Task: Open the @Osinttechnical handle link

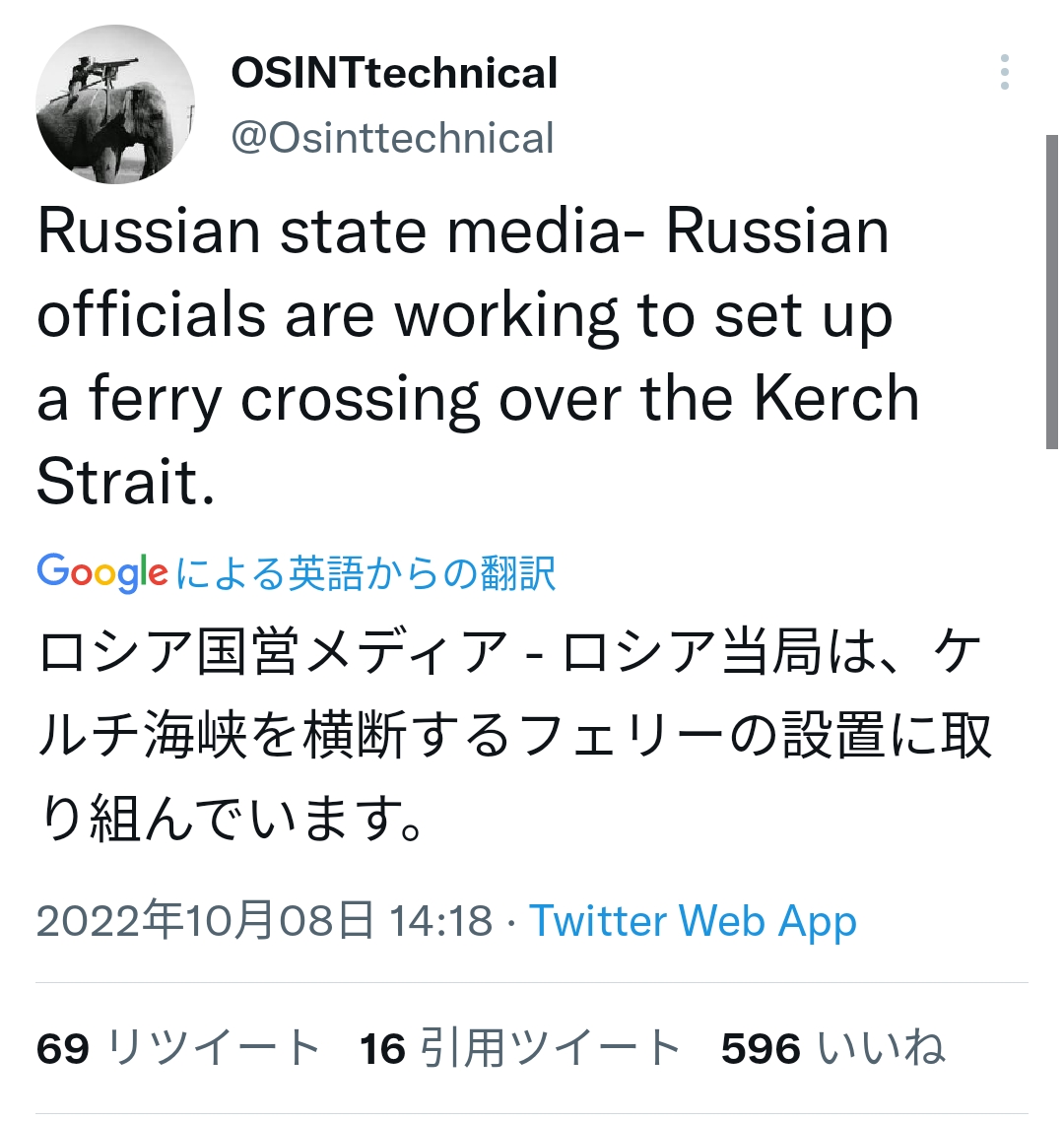Action: tap(392, 138)
